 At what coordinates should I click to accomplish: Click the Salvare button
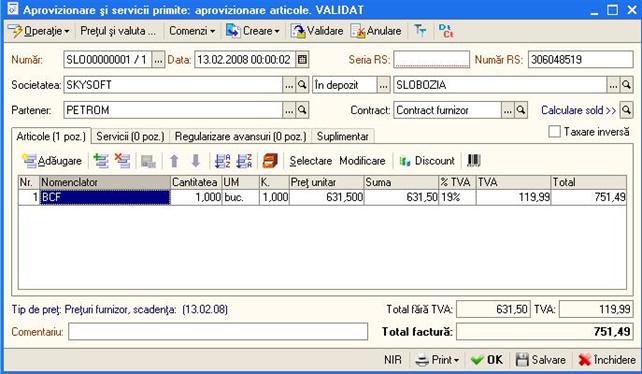tap(541, 360)
